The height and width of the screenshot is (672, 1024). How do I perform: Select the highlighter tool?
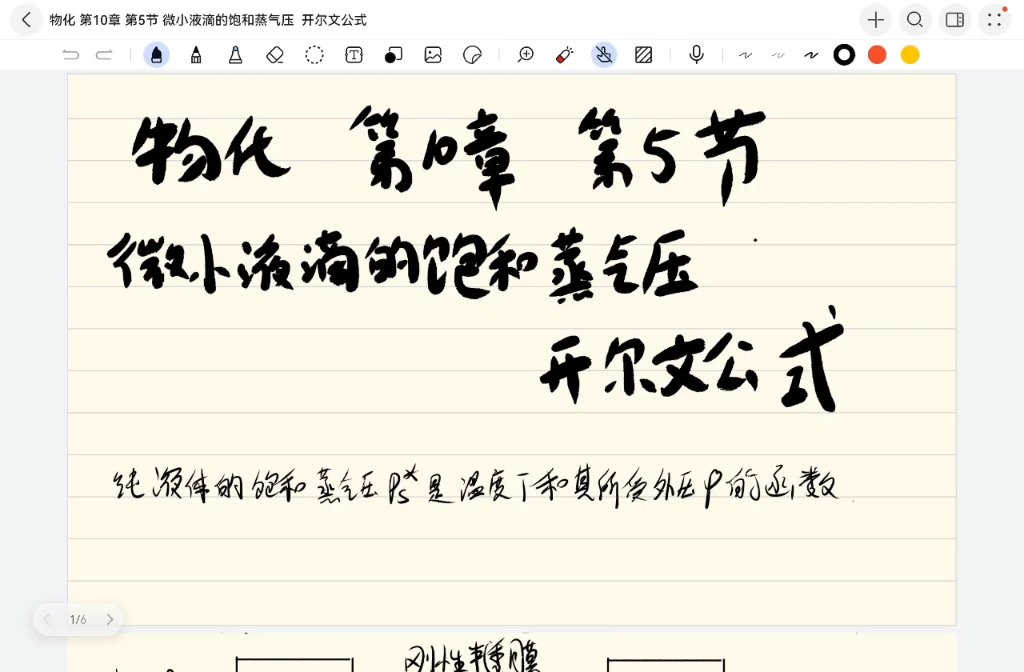coord(235,55)
